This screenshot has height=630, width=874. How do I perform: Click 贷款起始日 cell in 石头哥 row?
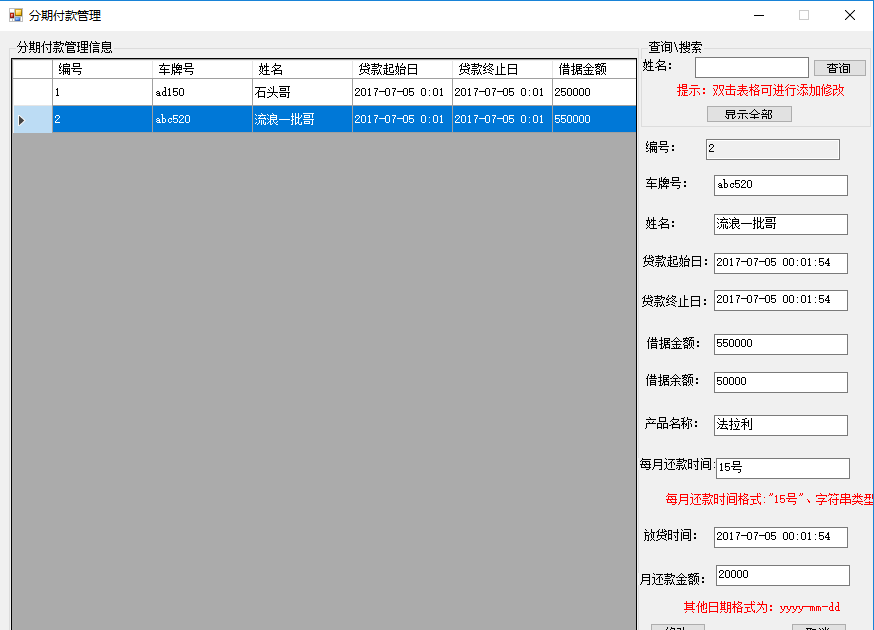pyautogui.click(x=402, y=92)
